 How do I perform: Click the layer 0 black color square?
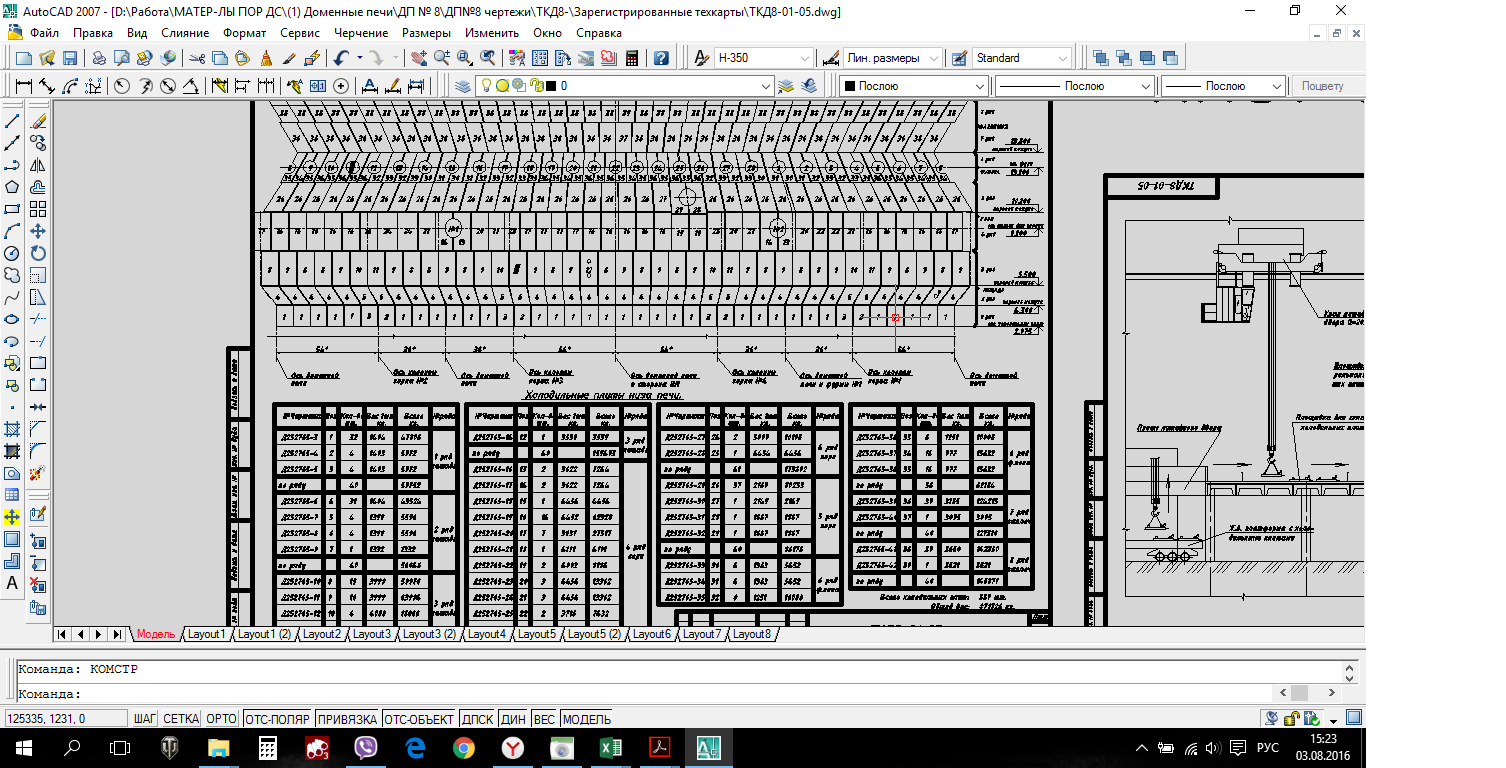(x=551, y=86)
